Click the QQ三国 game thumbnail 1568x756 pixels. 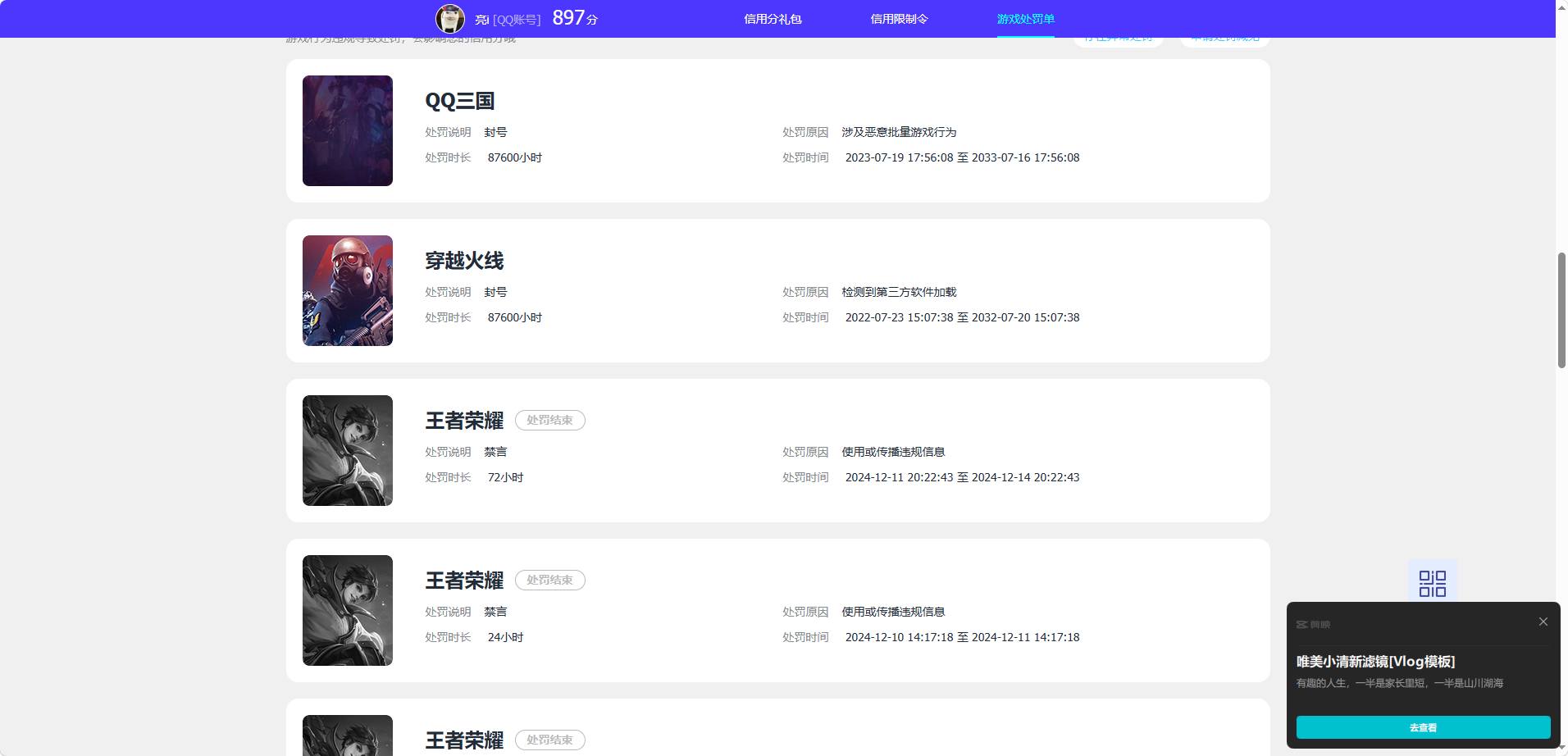pos(348,130)
